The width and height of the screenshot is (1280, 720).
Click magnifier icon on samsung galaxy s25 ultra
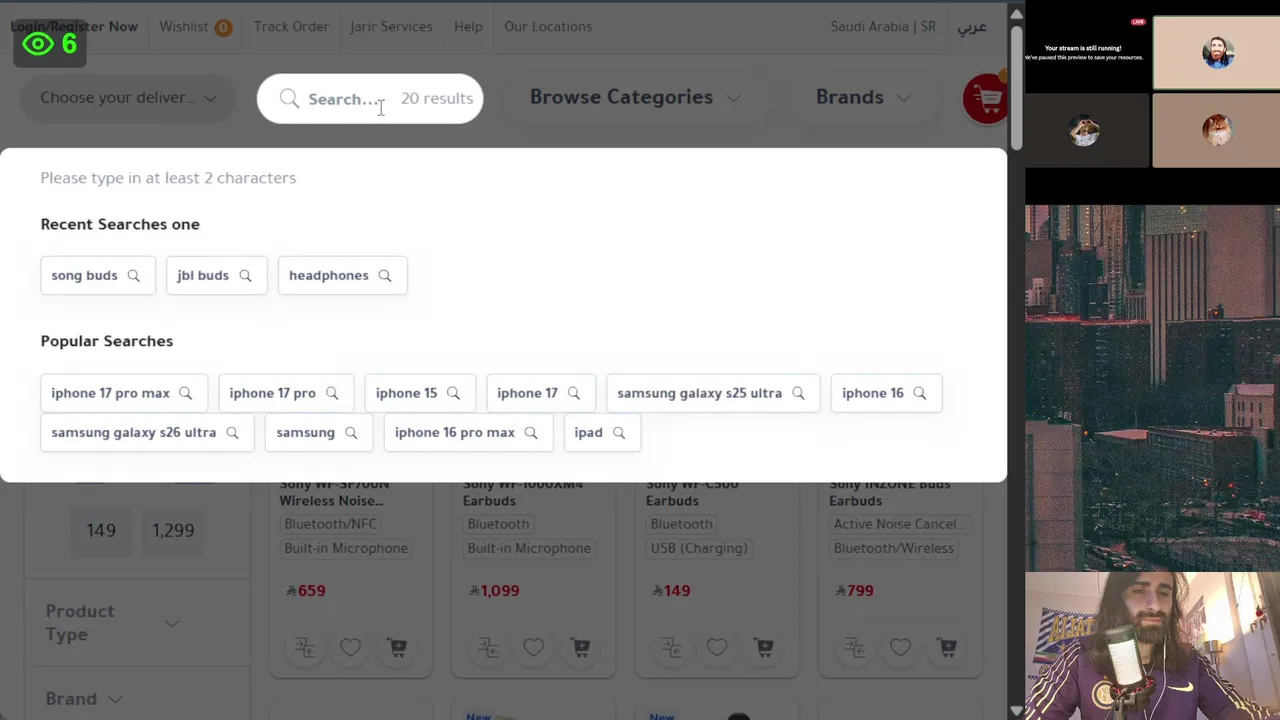[798, 393]
